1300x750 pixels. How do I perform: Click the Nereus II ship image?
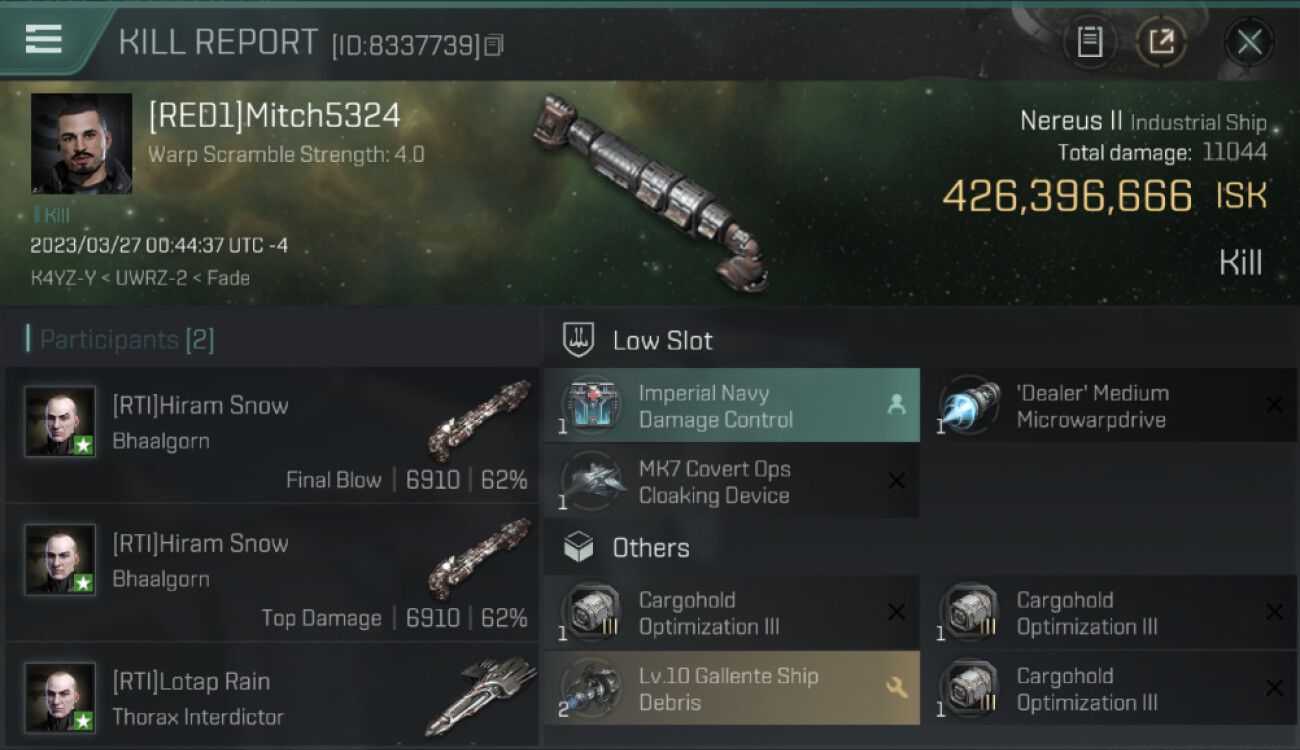point(652,190)
